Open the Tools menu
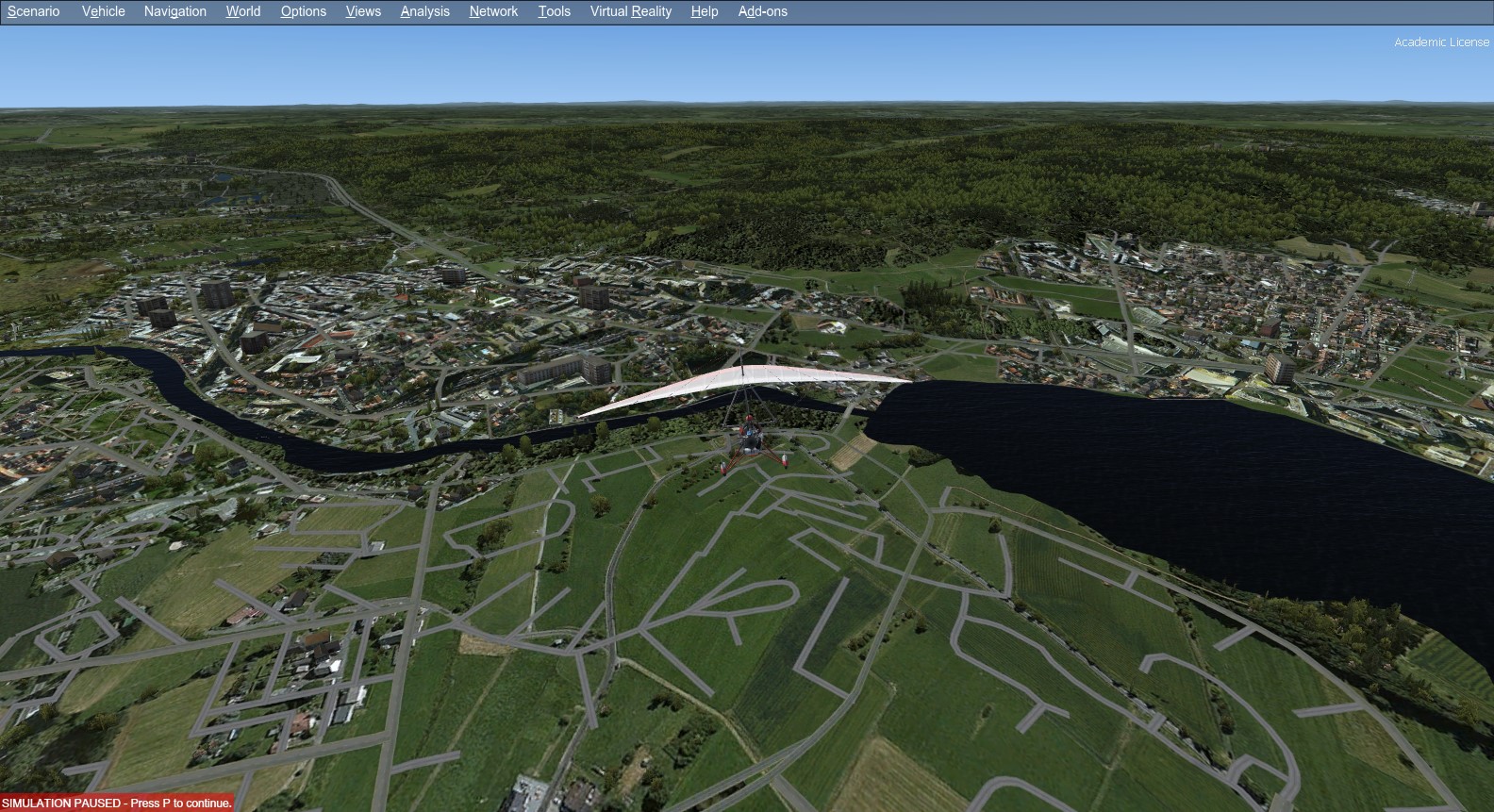 pos(555,11)
